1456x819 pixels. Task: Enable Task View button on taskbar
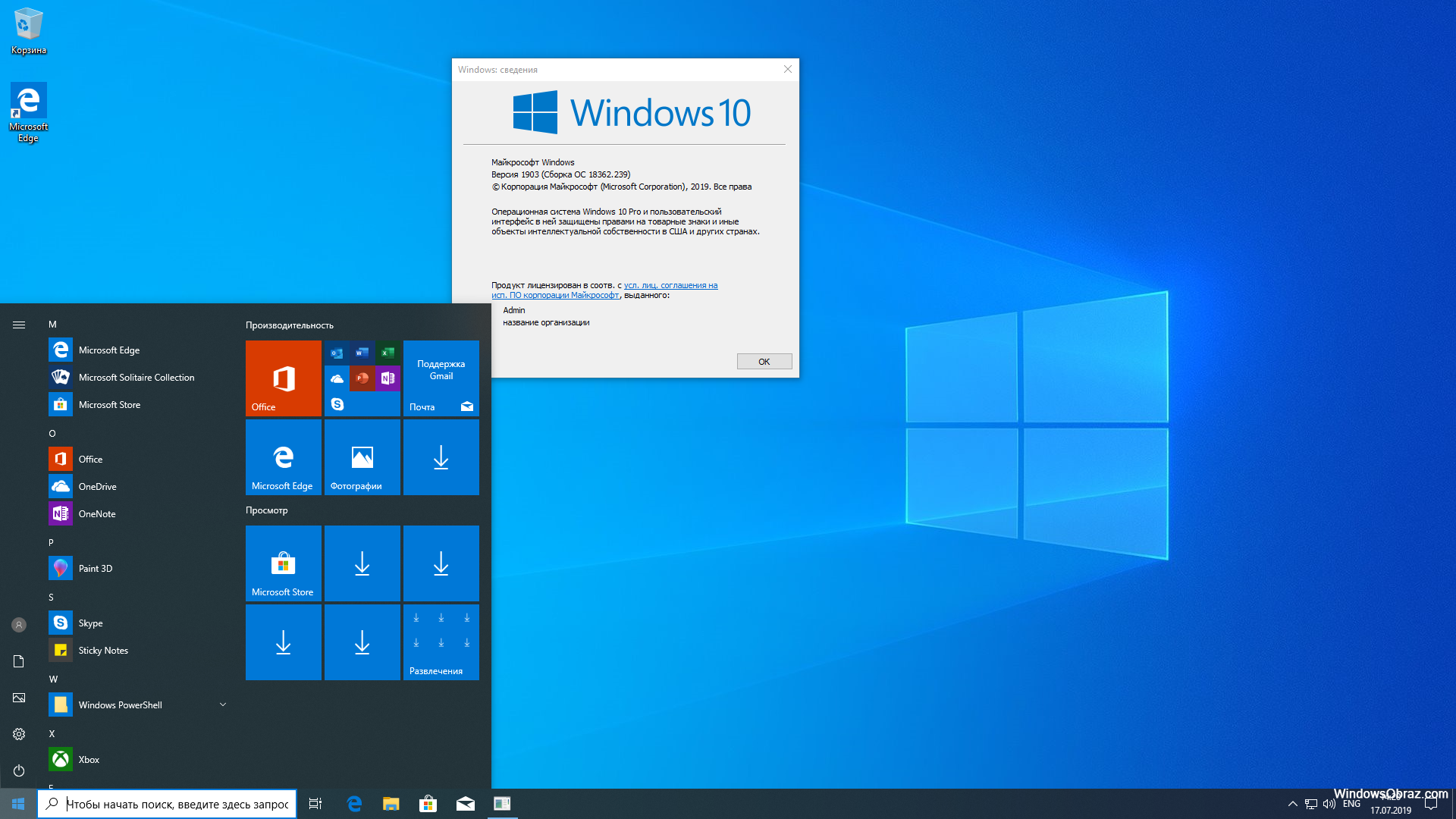pyautogui.click(x=316, y=803)
